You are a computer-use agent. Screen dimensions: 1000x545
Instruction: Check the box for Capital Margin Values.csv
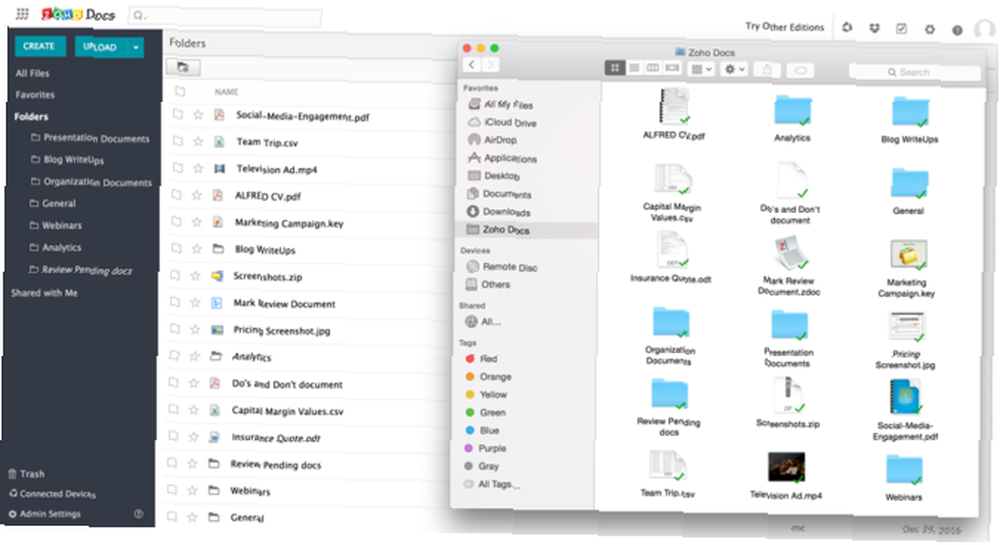173,409
